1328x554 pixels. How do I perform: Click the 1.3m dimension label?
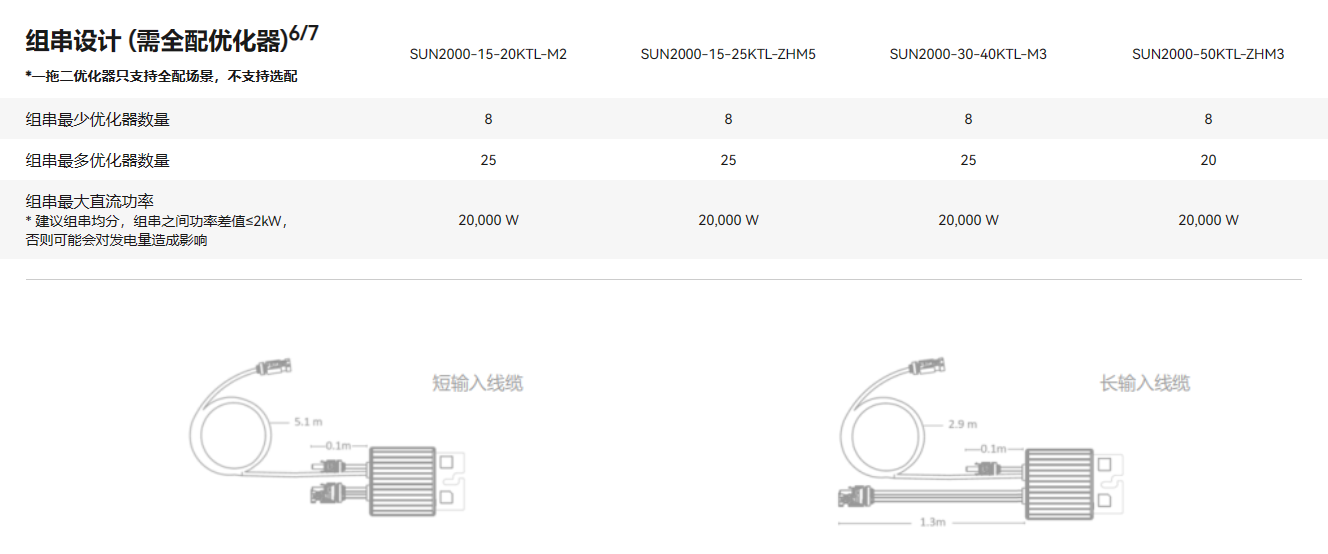click(x=933, y=522)
